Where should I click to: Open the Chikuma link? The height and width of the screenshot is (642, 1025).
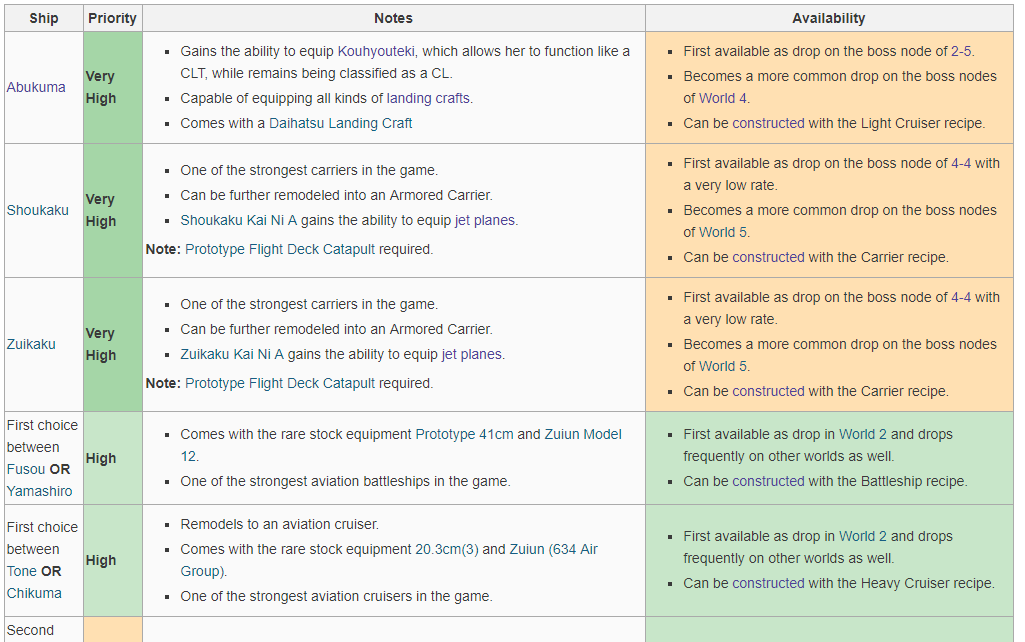tap(34, 593)
